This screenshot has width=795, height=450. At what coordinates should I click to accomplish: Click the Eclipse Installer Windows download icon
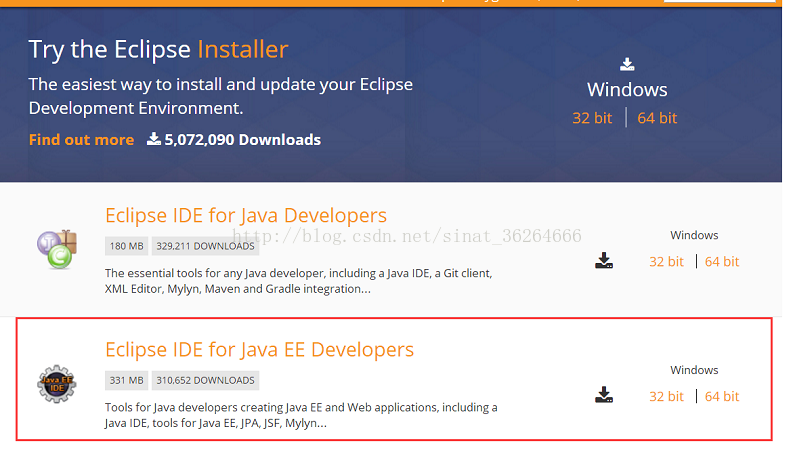click(x=627, y=64)
